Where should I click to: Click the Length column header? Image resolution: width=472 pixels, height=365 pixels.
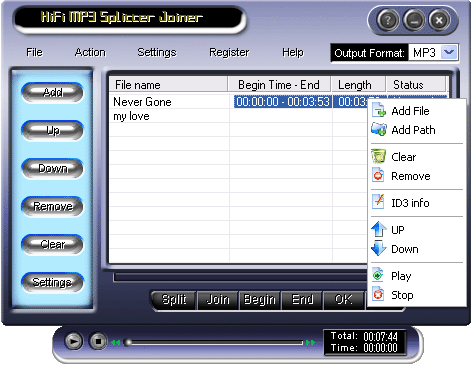(358, 85)
